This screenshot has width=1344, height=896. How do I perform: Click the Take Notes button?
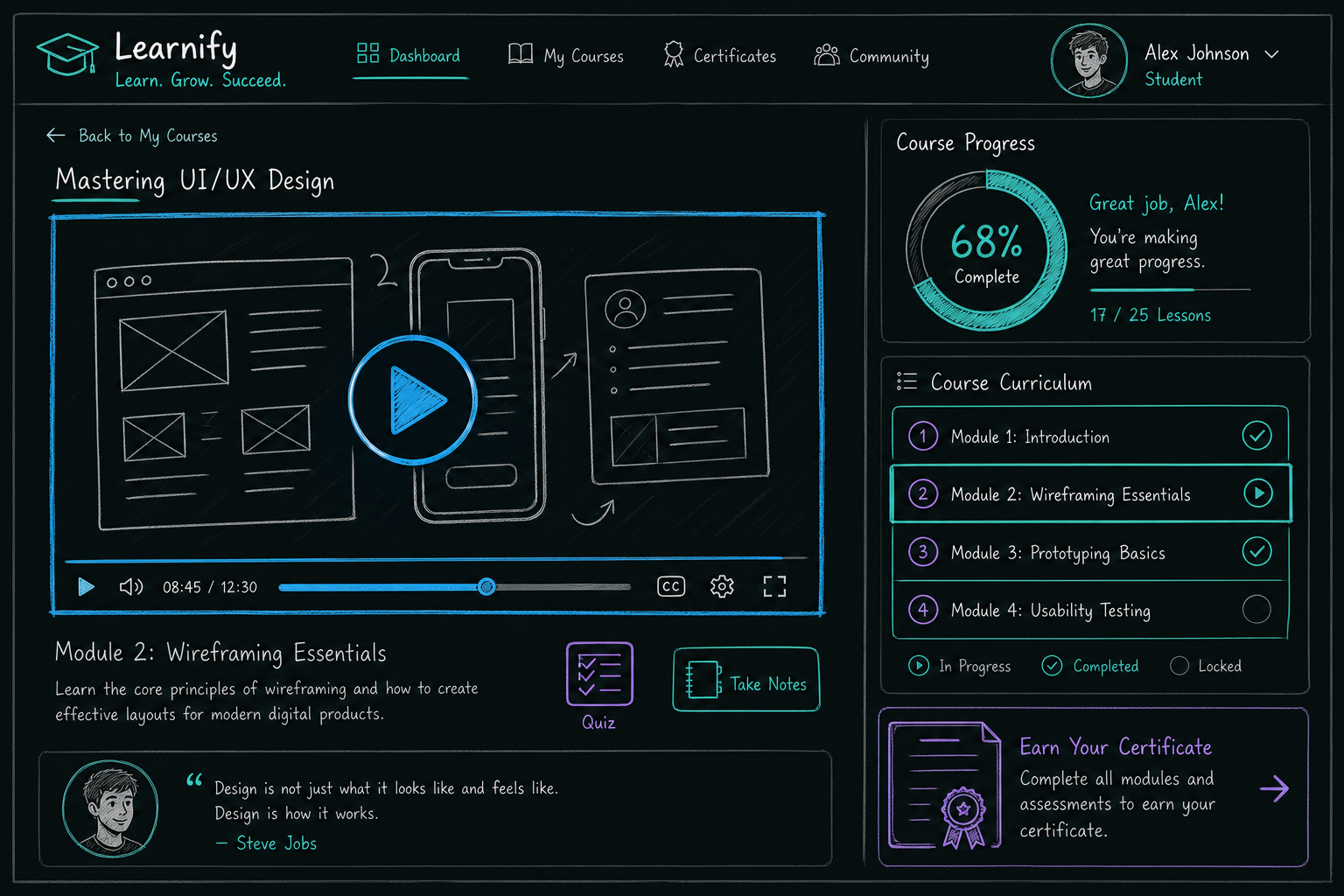[746, 679]
